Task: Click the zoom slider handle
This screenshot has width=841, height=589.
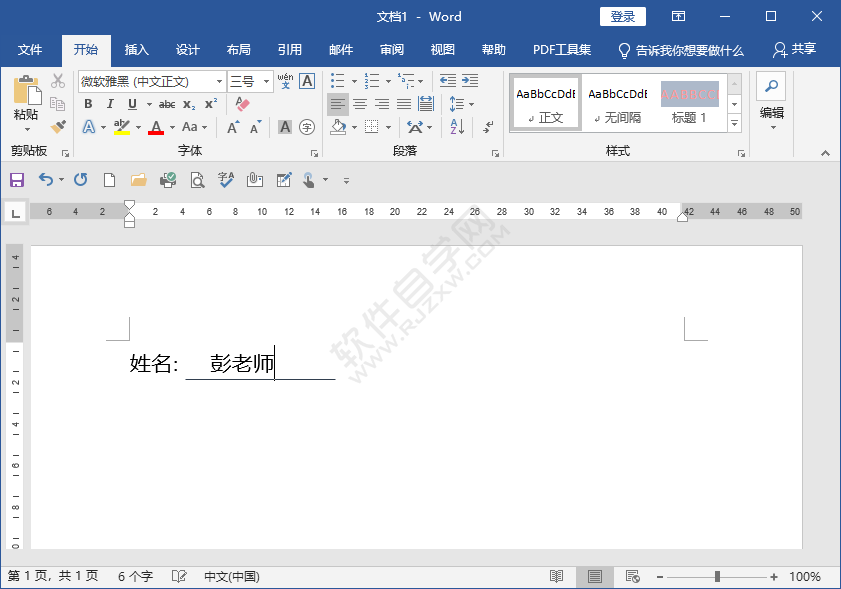Action: (x=717, y=577)
